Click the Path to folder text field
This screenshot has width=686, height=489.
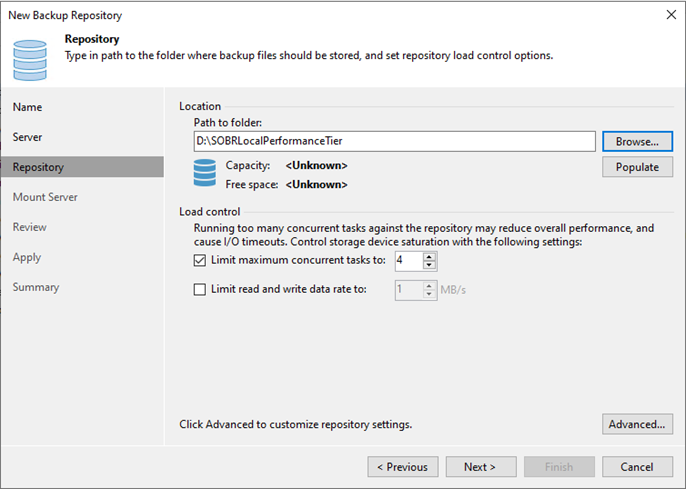pyautogui.click(x=395, y=141)
